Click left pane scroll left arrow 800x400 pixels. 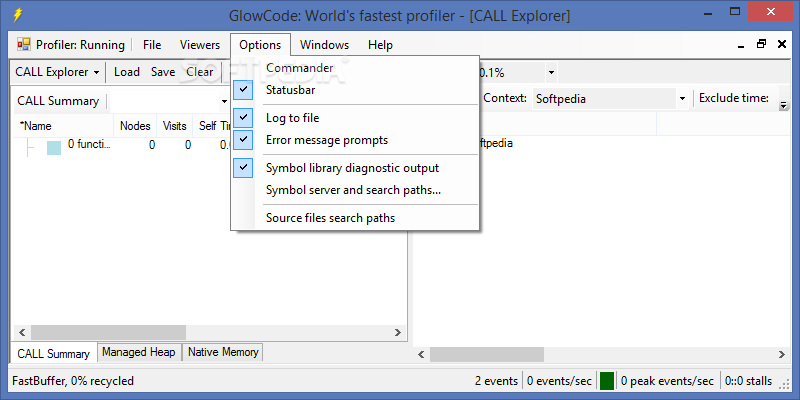[22, 332]
